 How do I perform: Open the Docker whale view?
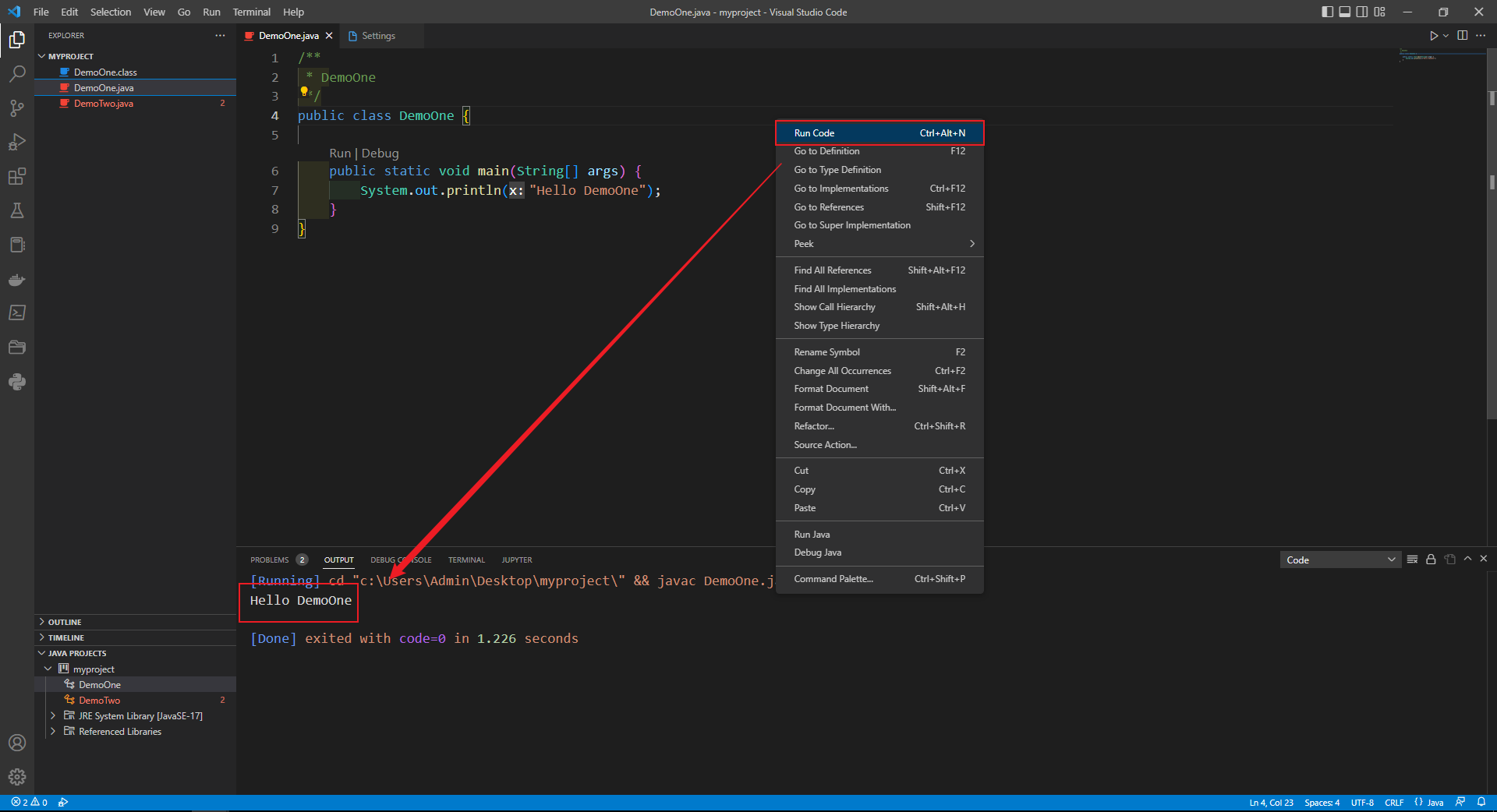[17, 279]
